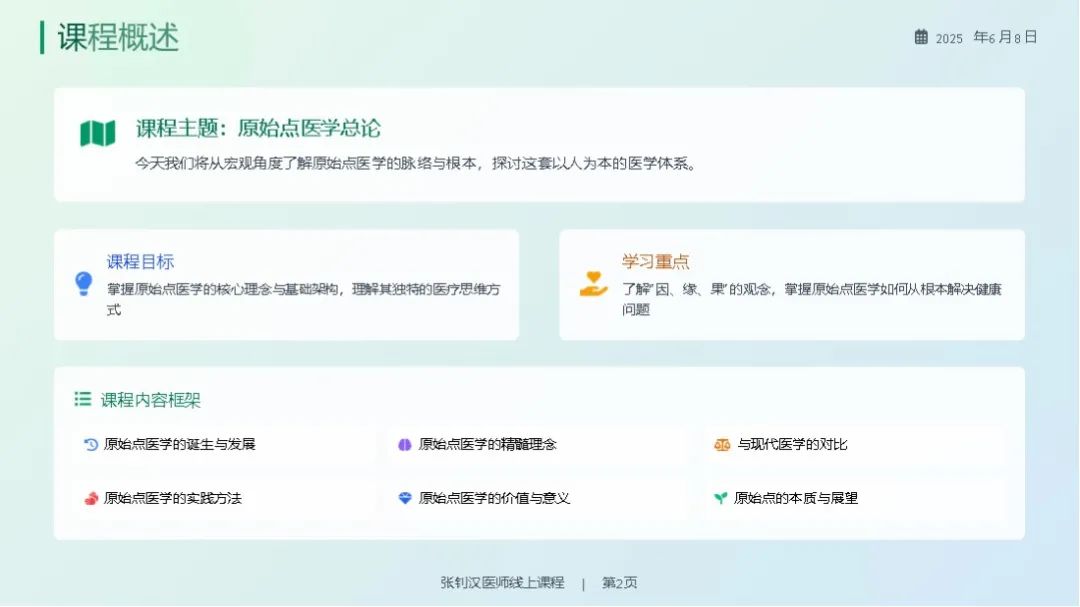The image size is (1080, 607).
Task: Click the red icon beside 原始点医学的实践方法
Action: pos(91,498)
